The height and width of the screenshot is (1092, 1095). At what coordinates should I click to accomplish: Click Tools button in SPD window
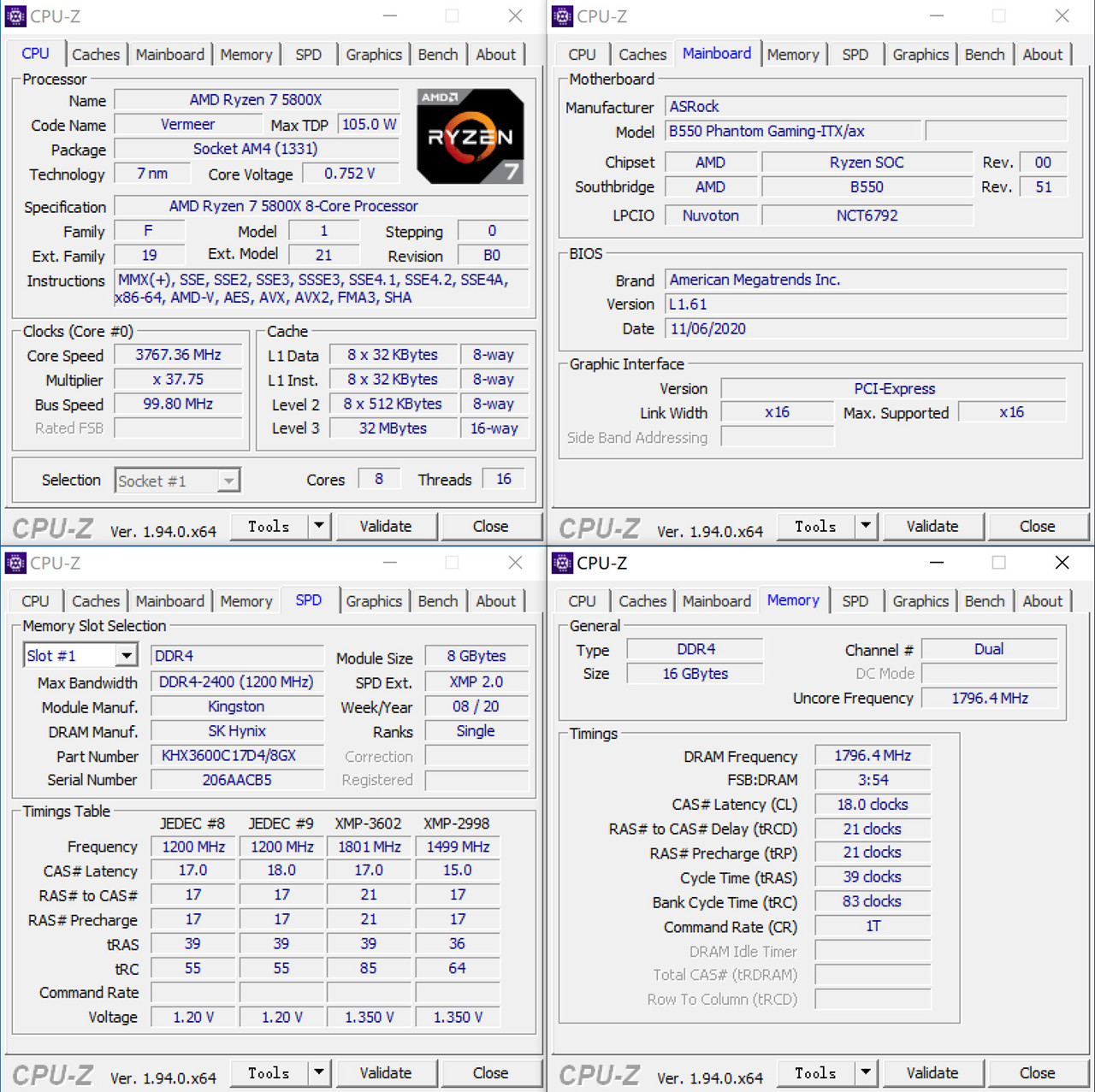point(269,1072)
